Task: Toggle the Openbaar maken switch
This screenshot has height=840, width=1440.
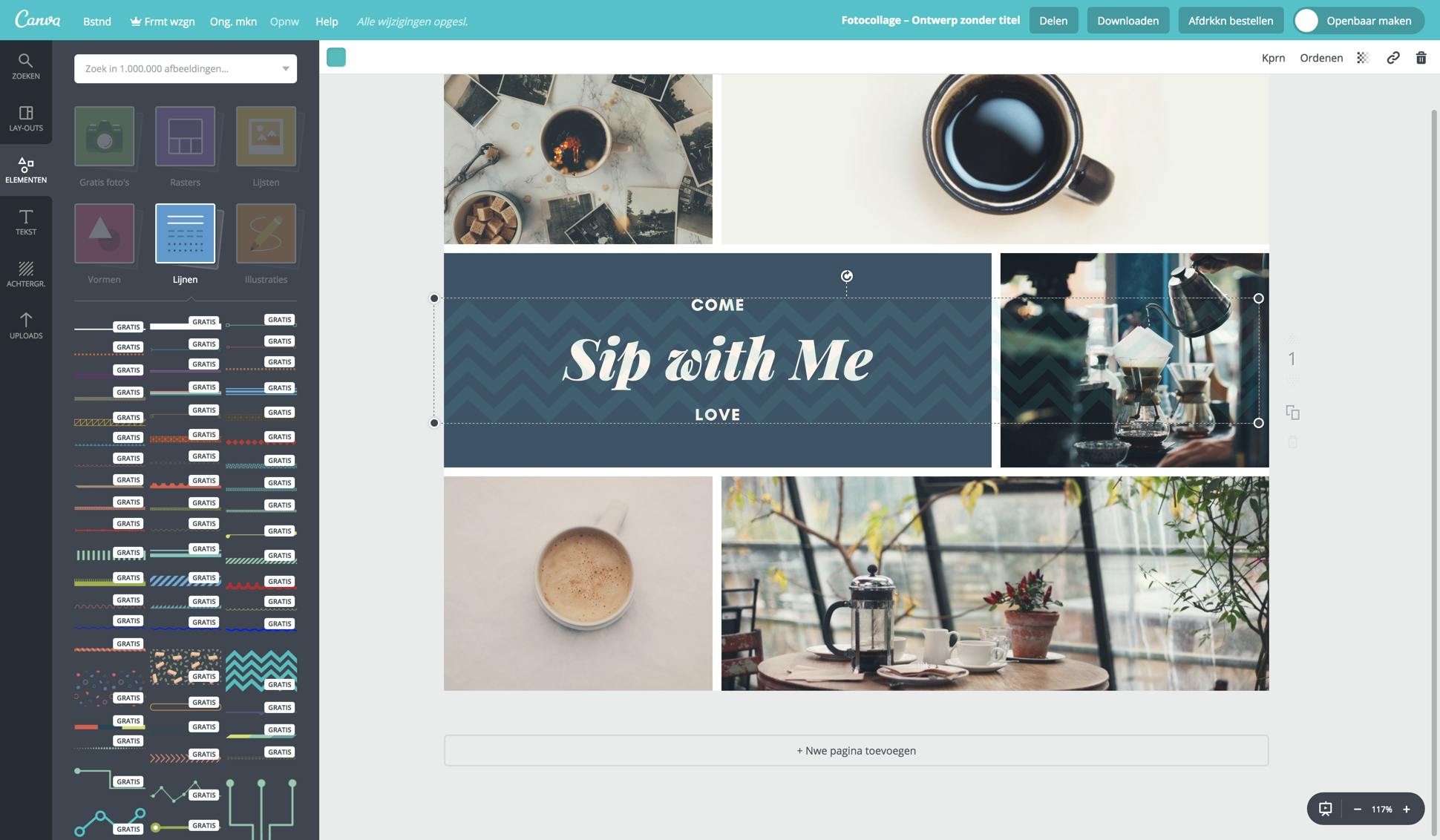Action: click(x=1306, y=21)
